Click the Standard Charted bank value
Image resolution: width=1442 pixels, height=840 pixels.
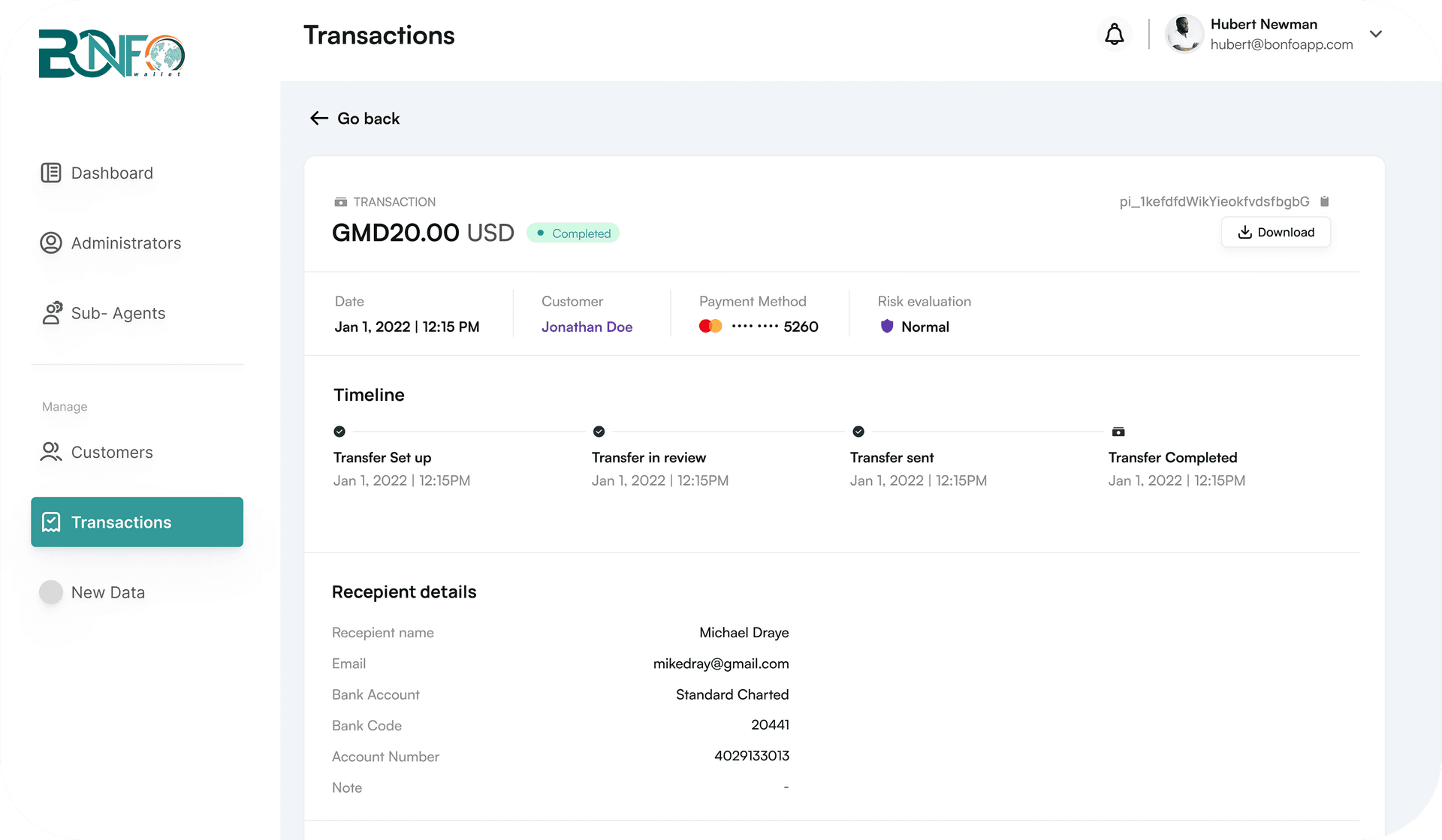pos(732,694)
